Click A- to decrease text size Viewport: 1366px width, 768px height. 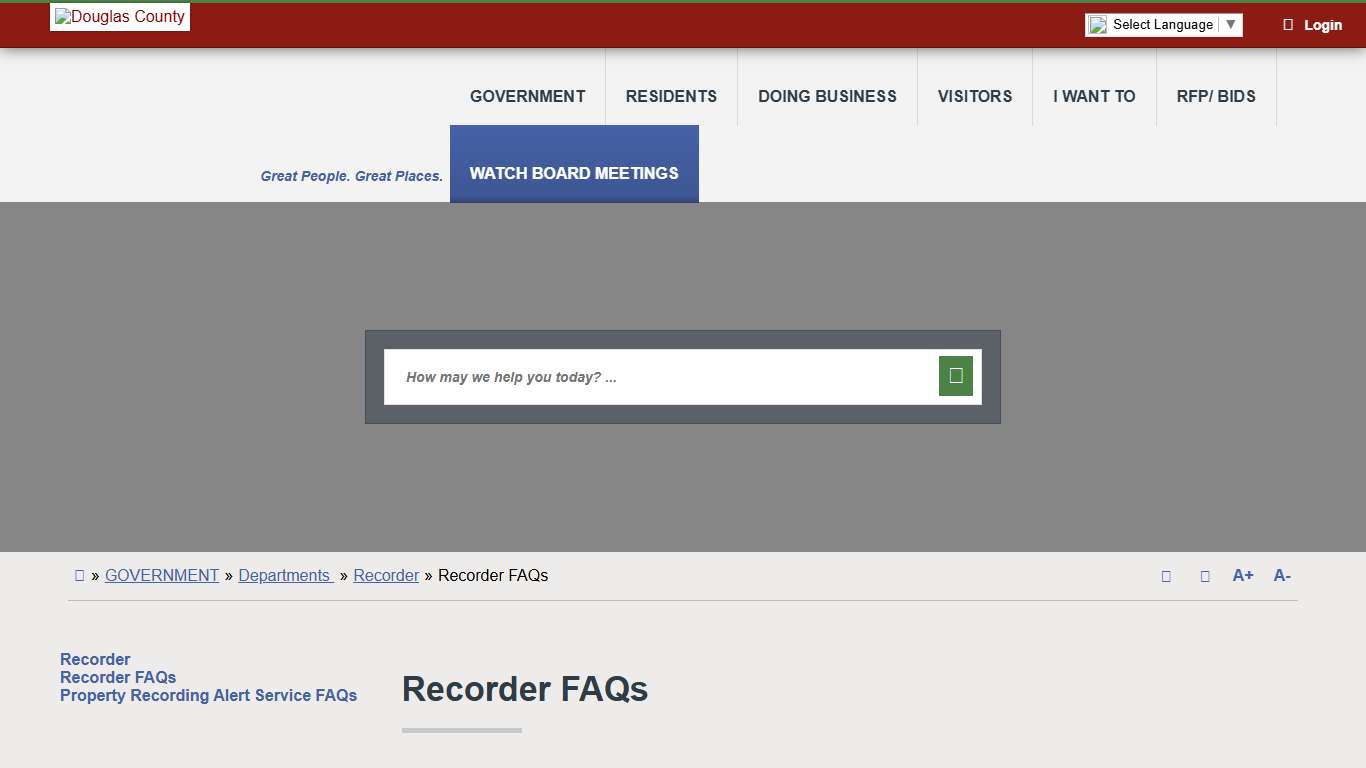coord(1281,575)
